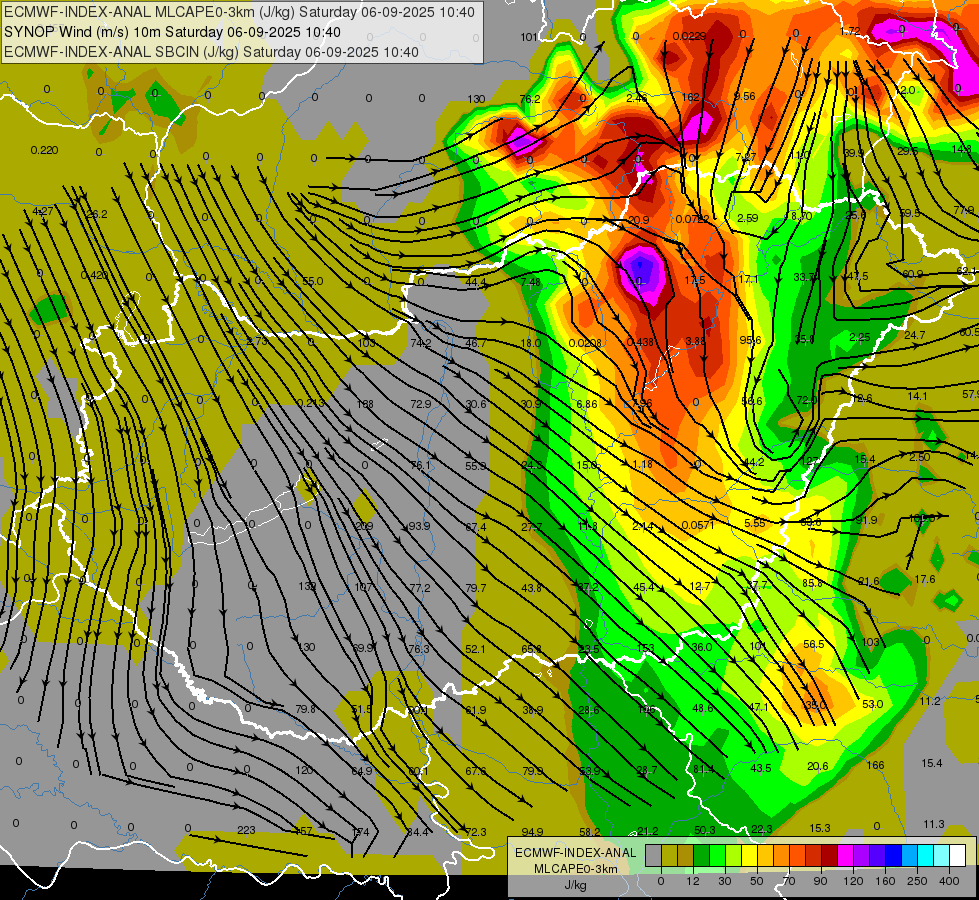Click the map value '223'
Viewport: 979px width, 900px height.
click(x=247, y=829)
